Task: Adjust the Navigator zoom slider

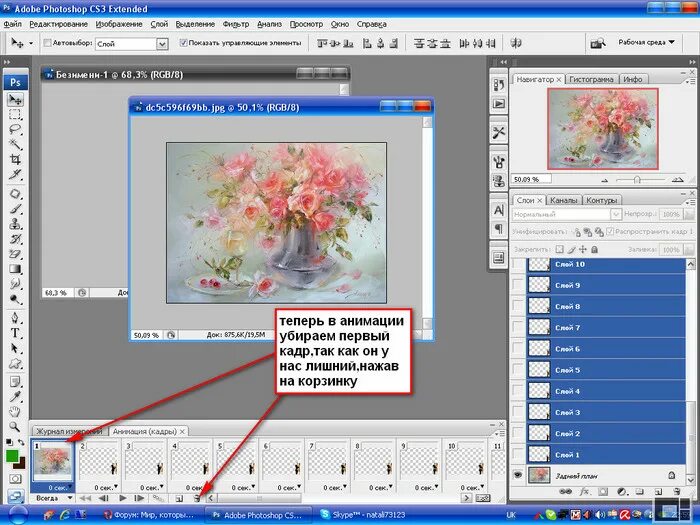Action: pyautogui.click(x=637, y=180)
